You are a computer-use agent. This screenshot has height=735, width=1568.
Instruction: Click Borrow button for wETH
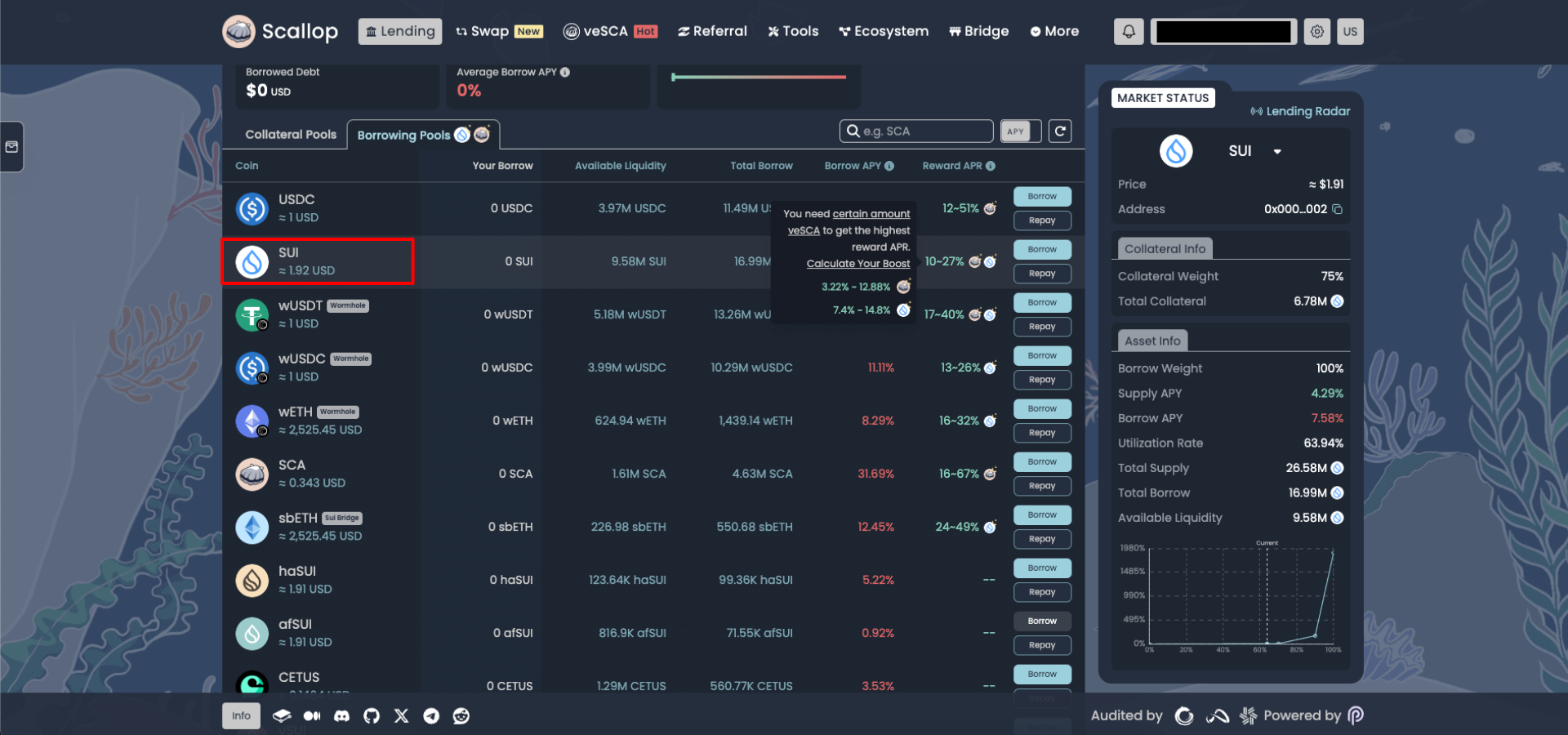pos(1042,408)
